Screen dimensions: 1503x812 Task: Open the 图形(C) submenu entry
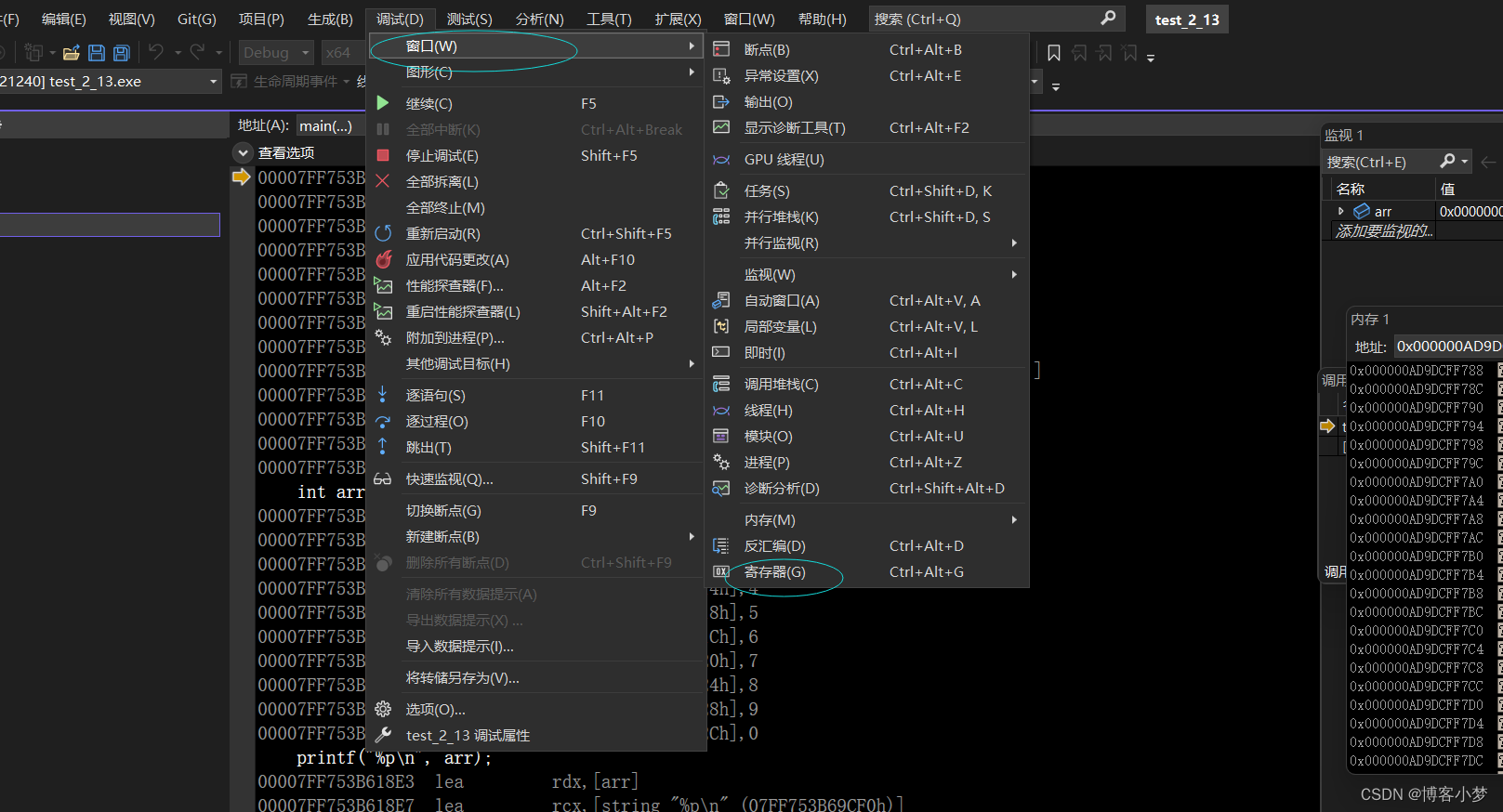coord(535,72)
